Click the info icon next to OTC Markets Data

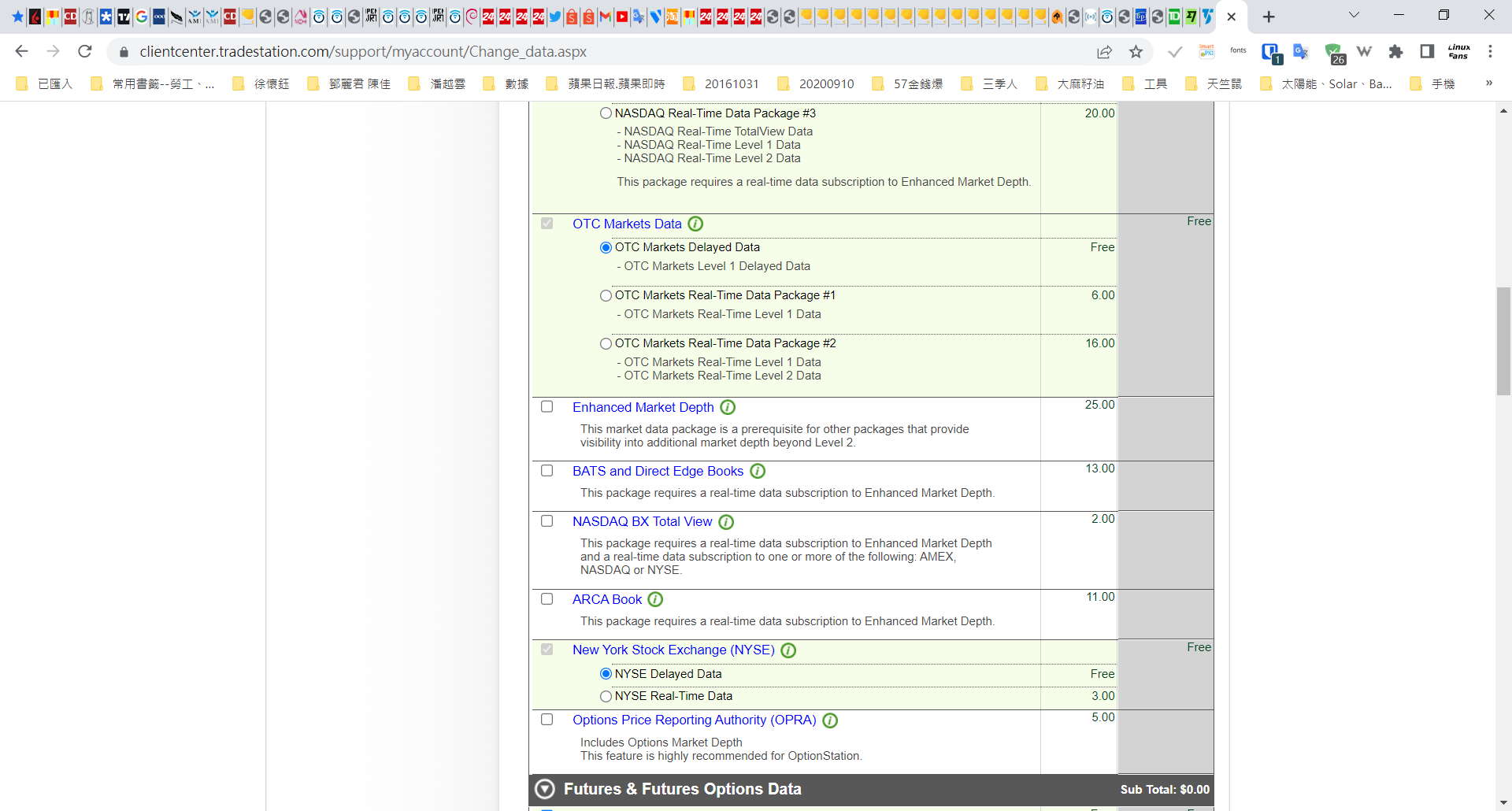pyautogui.click(x=695, y=224)
